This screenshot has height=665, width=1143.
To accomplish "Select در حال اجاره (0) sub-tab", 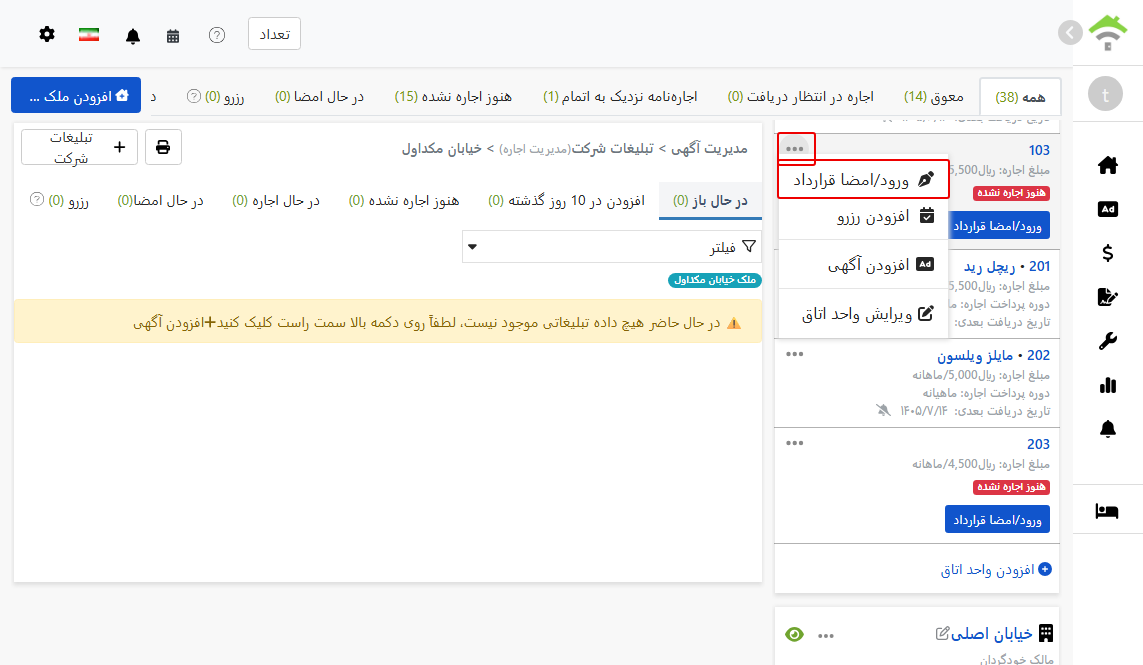I will [x=276, y=201].
